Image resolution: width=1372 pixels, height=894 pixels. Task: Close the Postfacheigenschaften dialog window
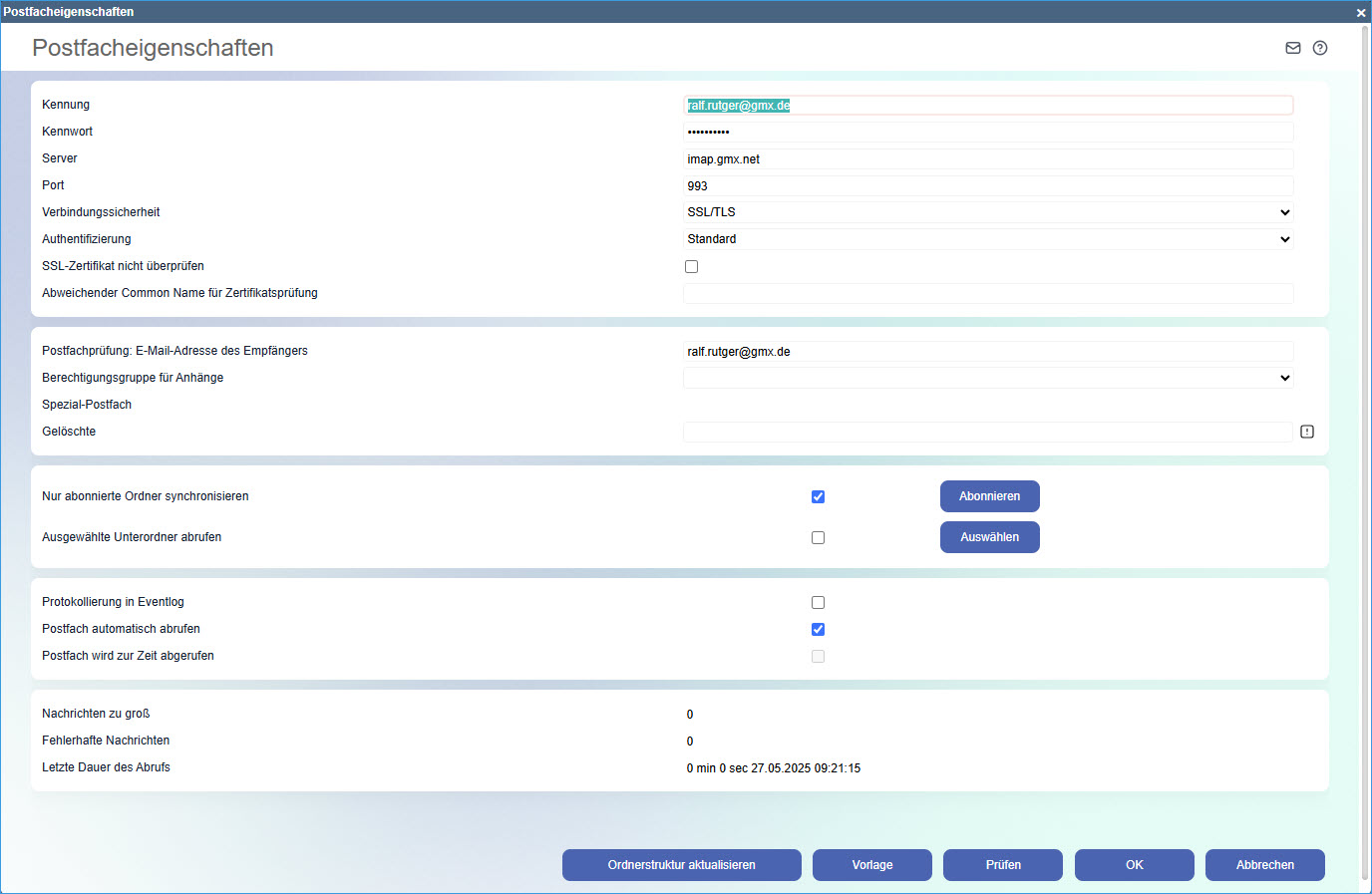[1361, 12]
